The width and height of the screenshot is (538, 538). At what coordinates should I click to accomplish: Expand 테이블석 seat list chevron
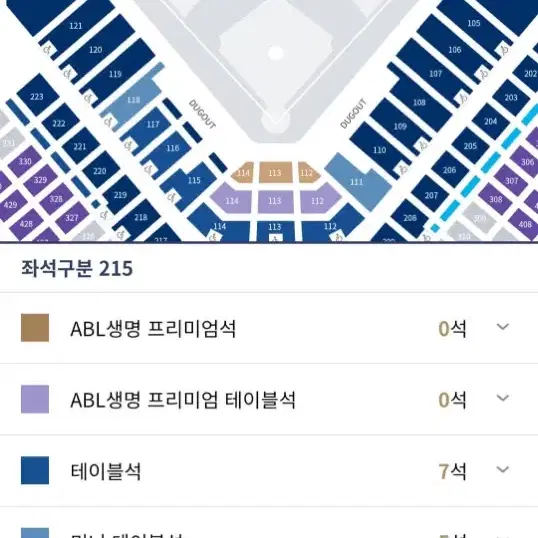pyautogui.click(x=503, y=469)
